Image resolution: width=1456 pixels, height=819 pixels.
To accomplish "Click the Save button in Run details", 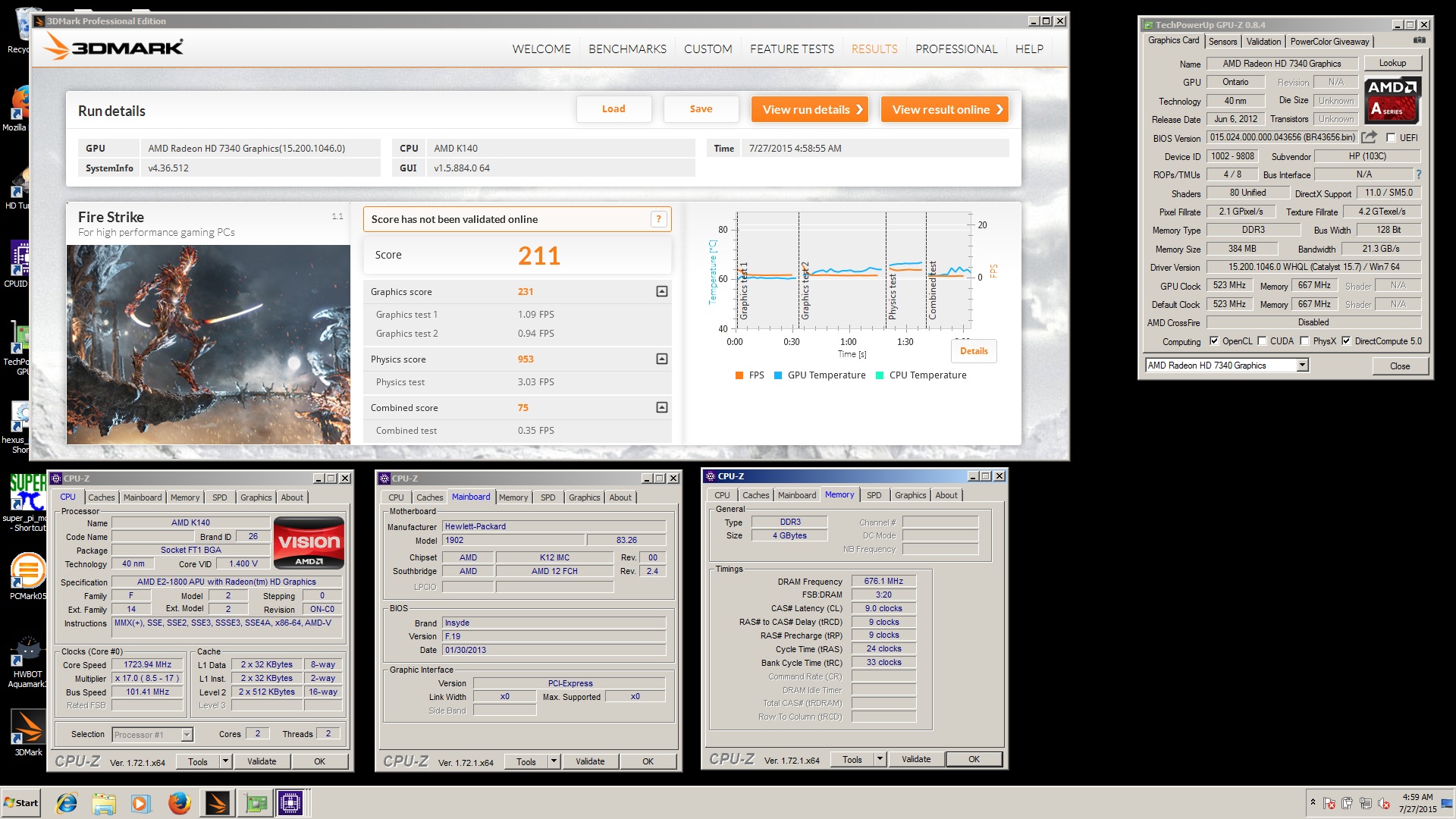I will (x=701, y=109).
